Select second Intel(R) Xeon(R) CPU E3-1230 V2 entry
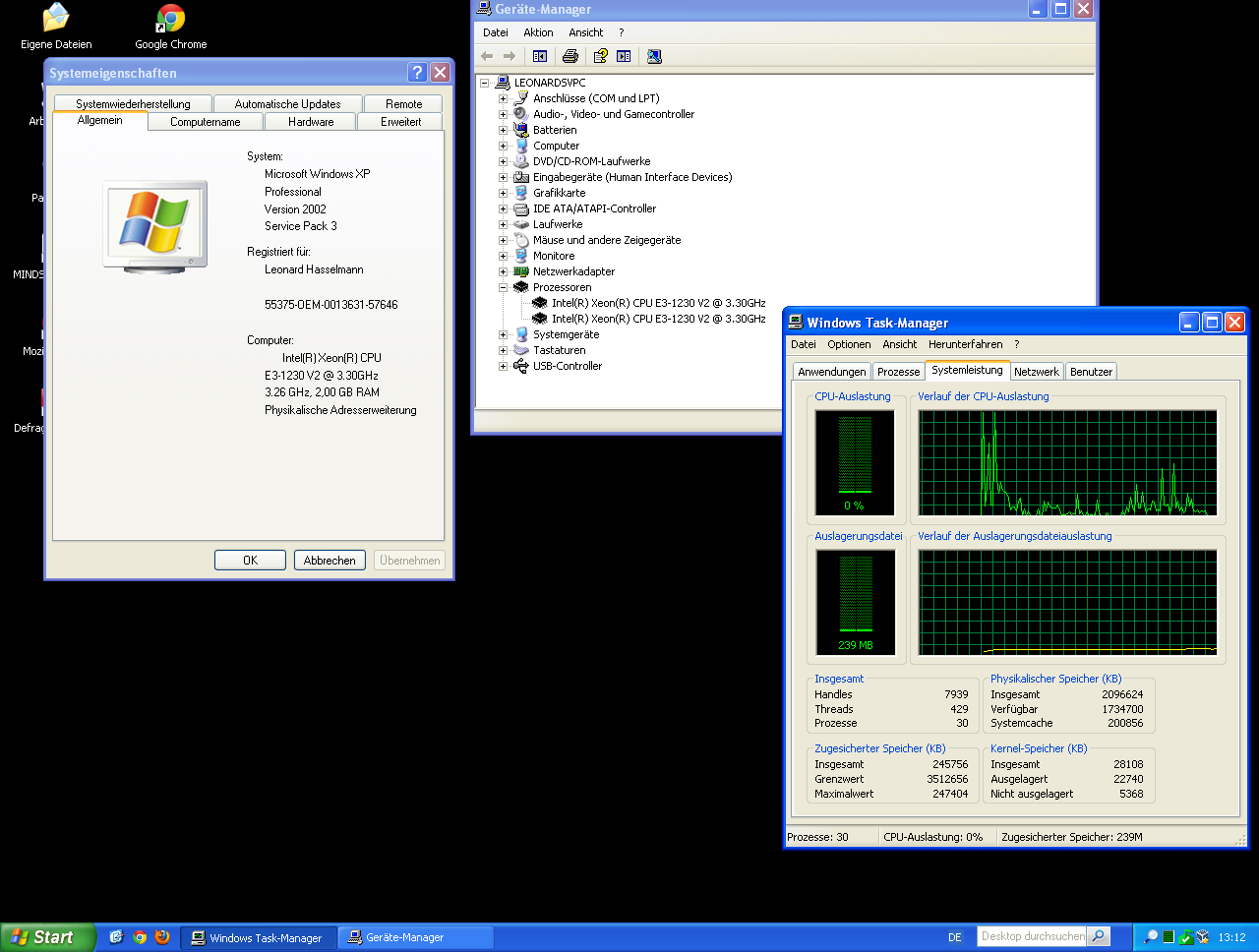The height and width of the screenshot is (952, 1259). (x=658, y=319)
